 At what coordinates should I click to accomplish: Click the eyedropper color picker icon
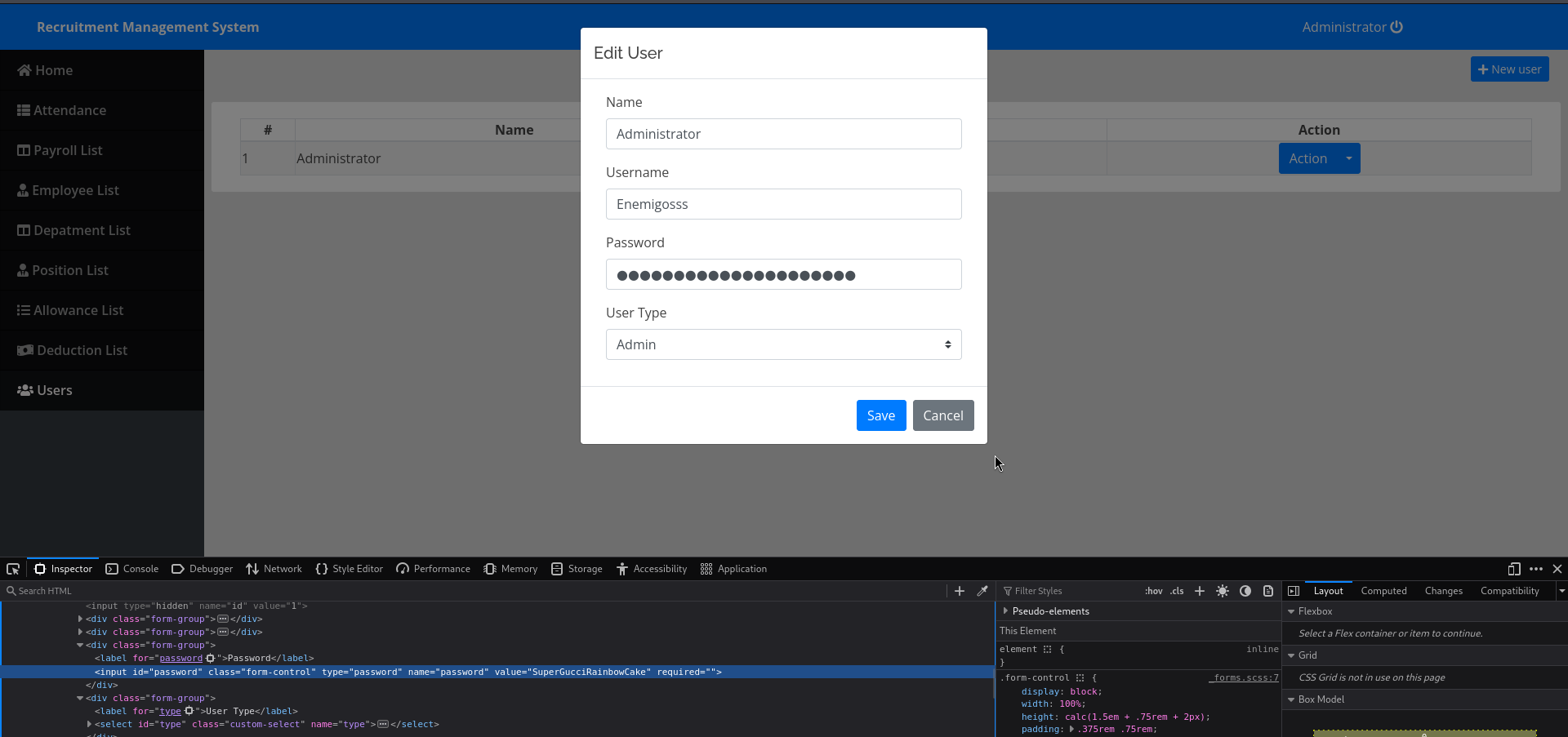pos(982,591)
